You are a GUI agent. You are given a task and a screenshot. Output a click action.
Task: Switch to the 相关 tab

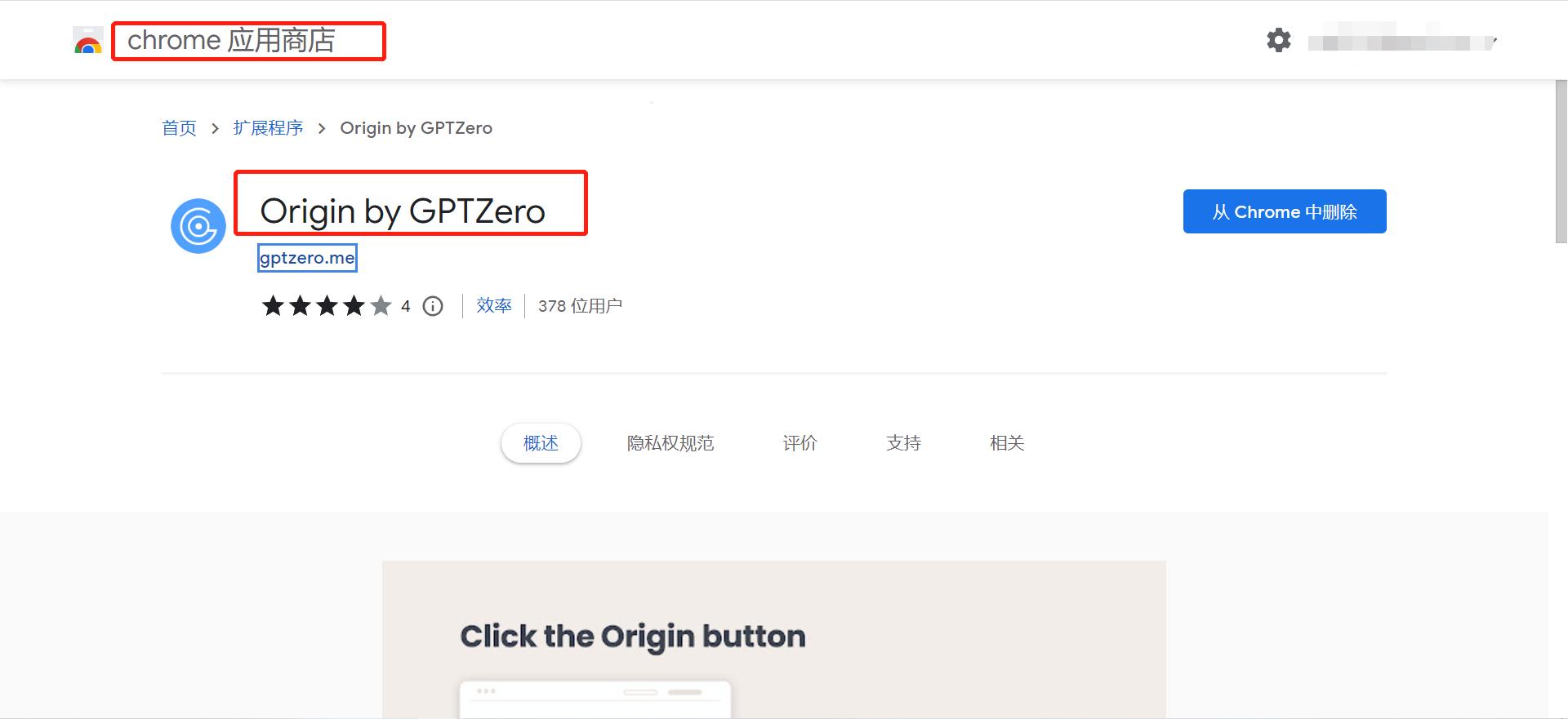click(x=1006, y=443)
